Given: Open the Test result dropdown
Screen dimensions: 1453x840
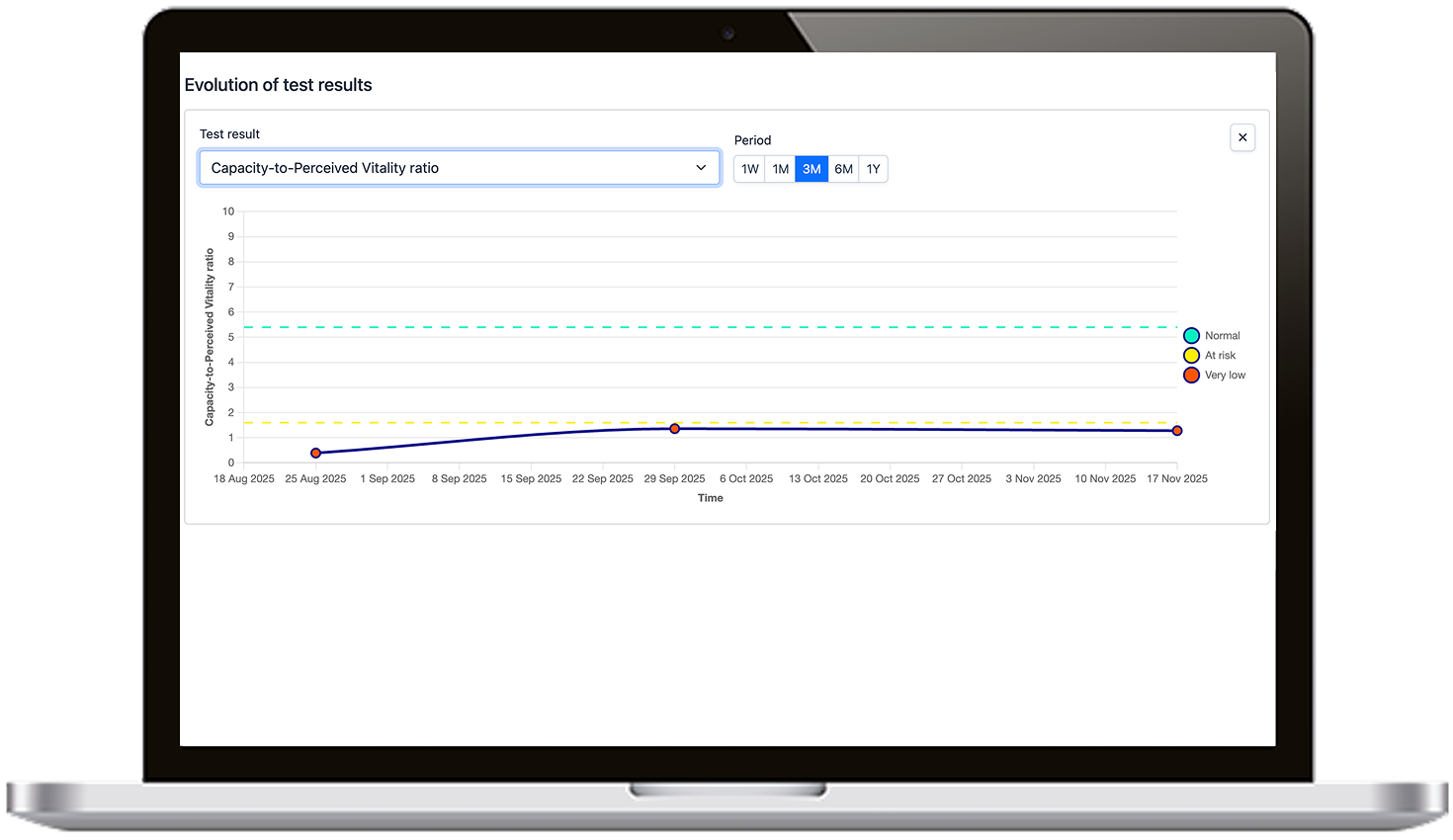Looking at the screenshot, I should [x=459, y=168].
